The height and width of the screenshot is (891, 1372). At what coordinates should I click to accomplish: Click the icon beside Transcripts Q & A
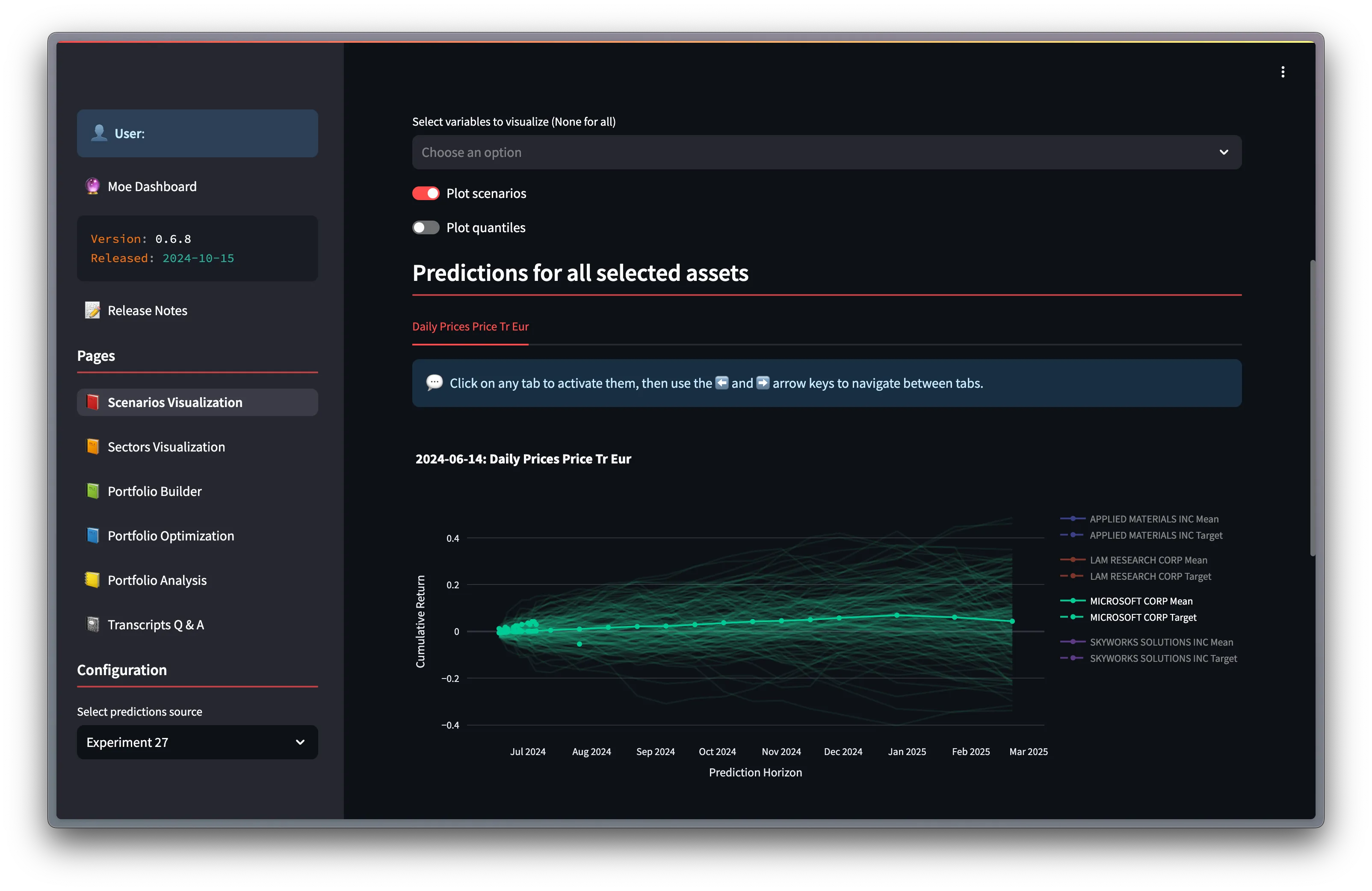pyautogui.click(x=92, y=624)
